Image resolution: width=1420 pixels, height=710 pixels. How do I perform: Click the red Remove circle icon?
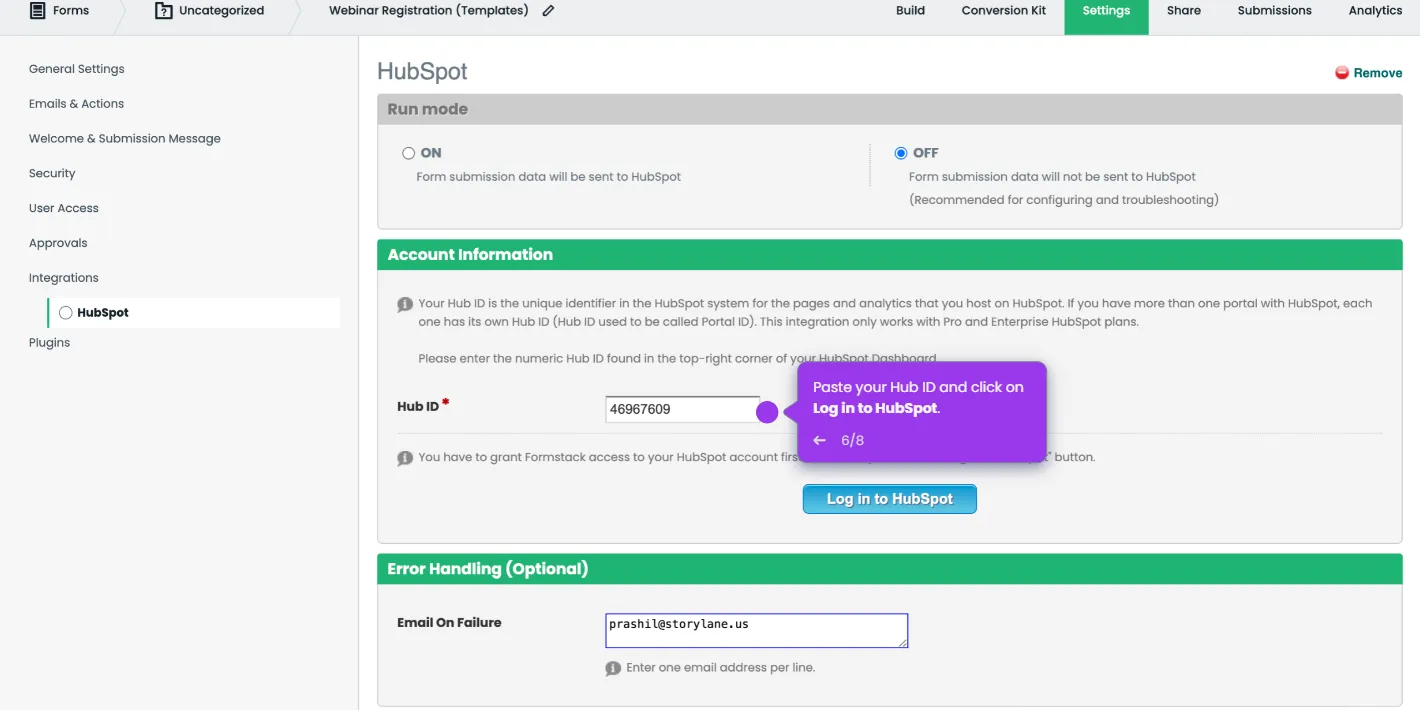click(1341, 72)
